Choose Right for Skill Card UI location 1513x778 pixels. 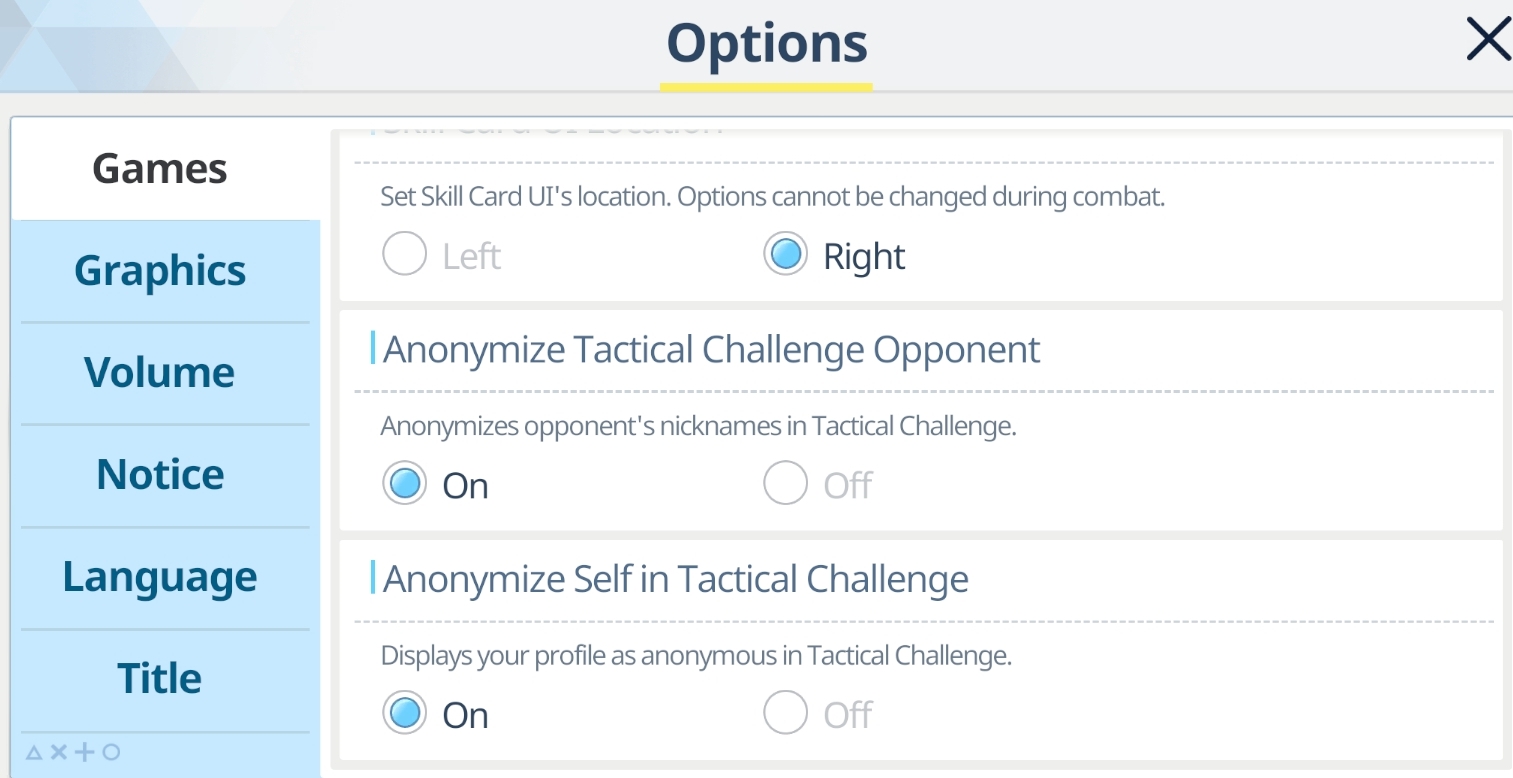[x=785, y=256]
